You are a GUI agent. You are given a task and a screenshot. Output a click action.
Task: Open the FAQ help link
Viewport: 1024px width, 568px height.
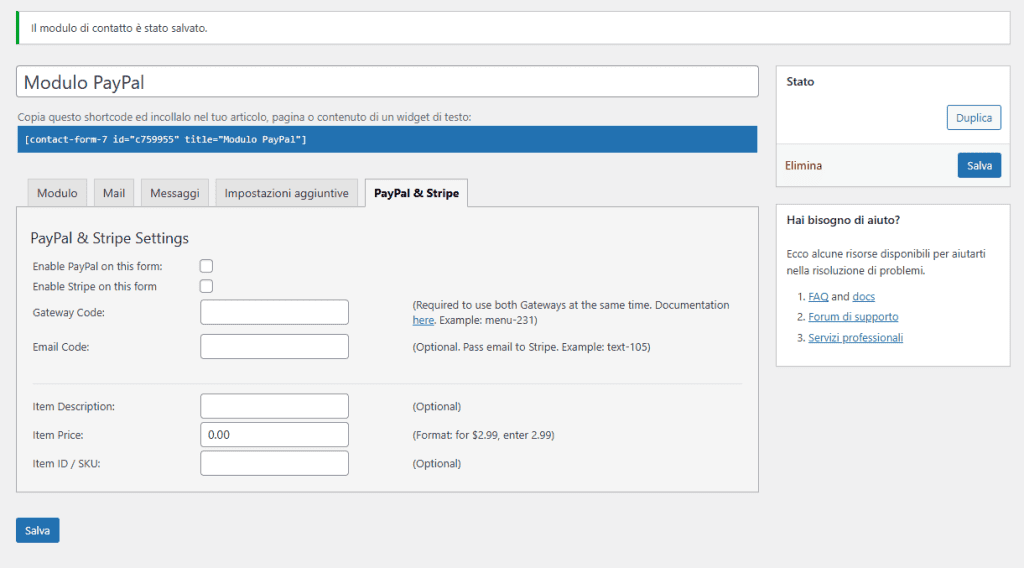pos(818,296)
